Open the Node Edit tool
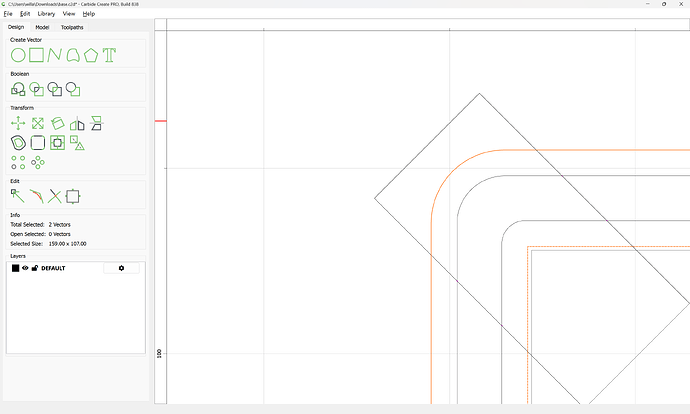690x414 pixels. 17,196
